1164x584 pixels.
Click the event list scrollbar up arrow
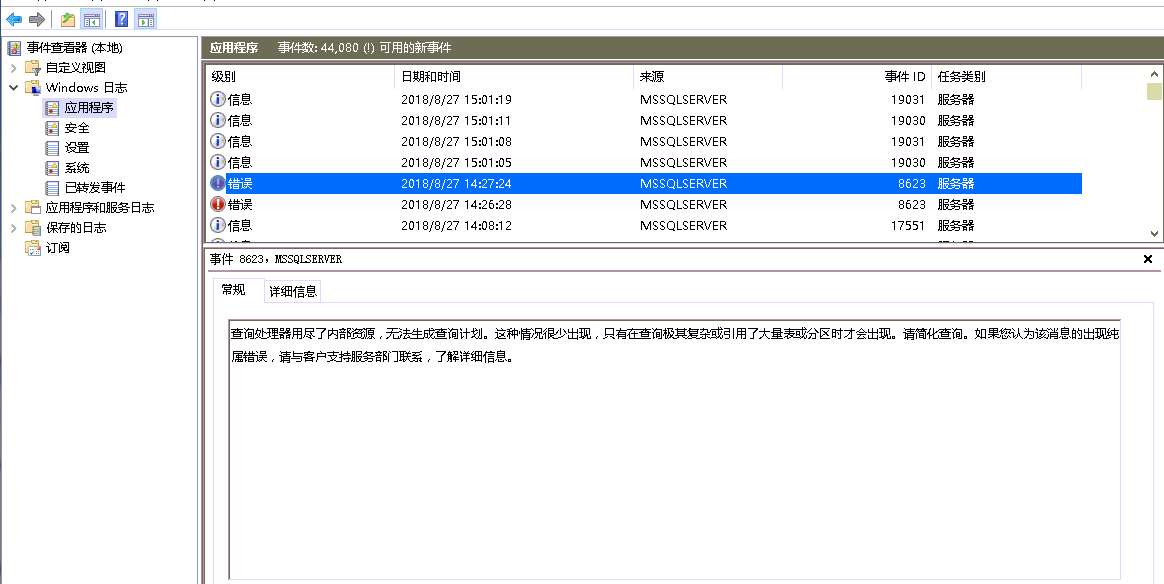1154,74
